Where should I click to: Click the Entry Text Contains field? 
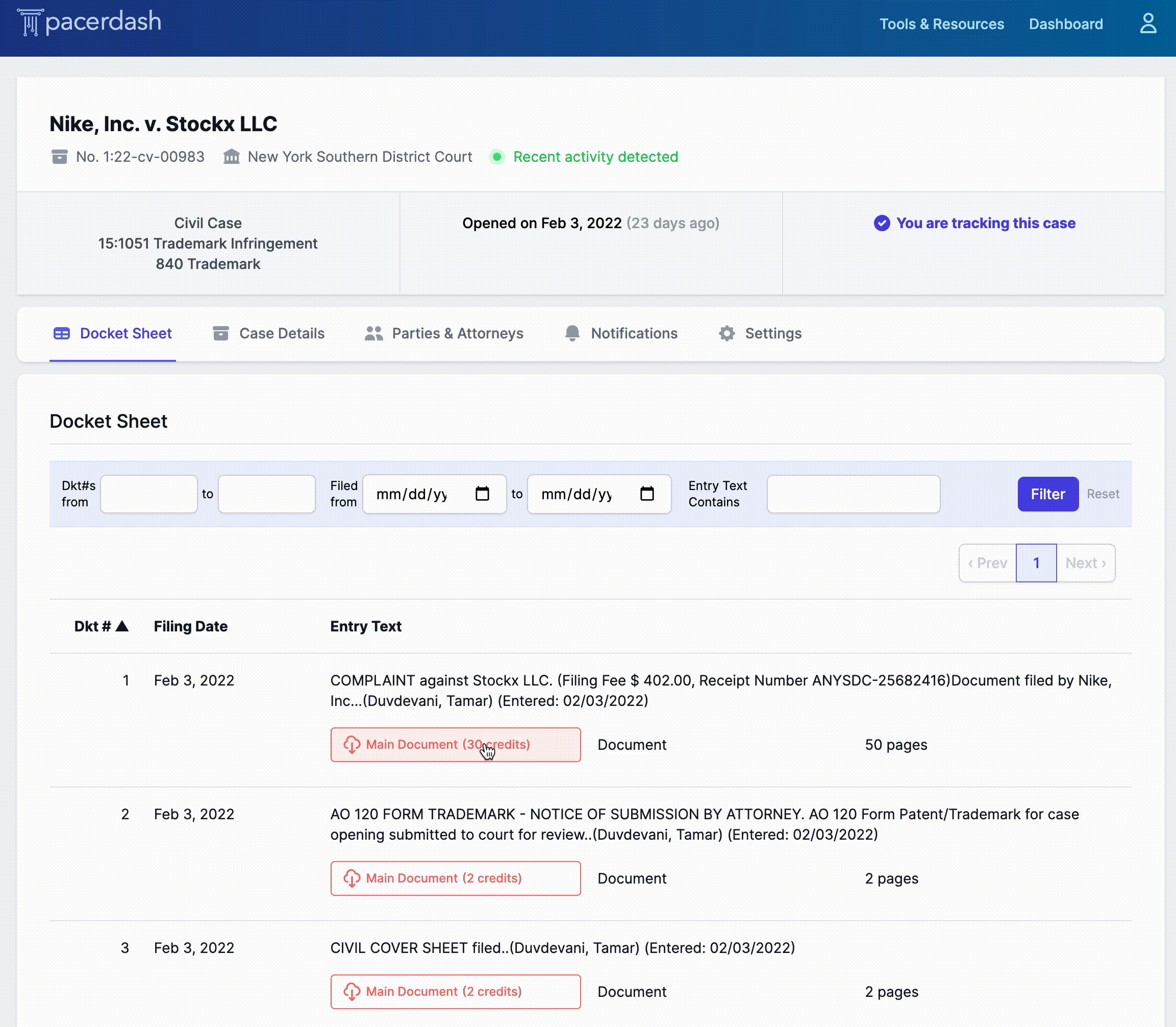tap(854, 494)
